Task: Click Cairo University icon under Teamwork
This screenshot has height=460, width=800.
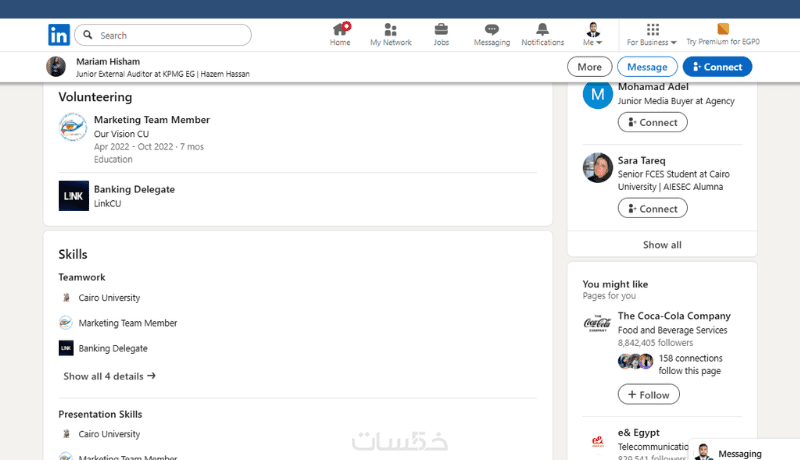Action: 66,297
